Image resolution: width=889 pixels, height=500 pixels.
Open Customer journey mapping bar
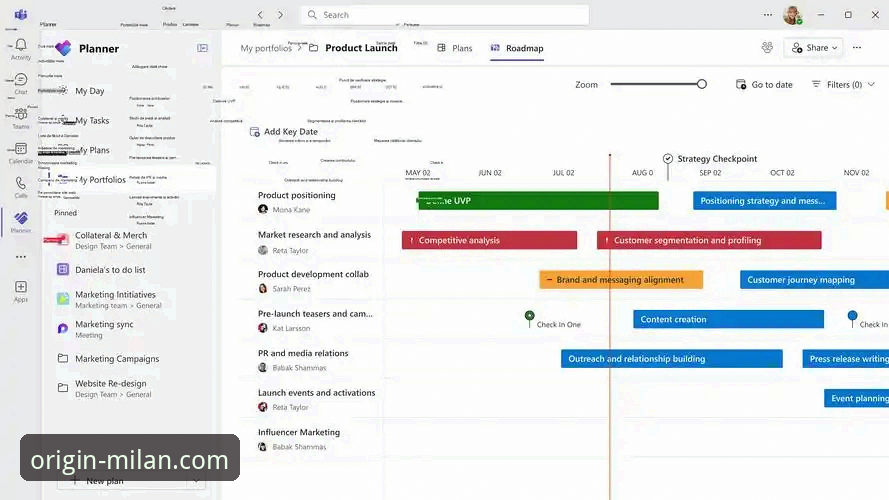click(814, 279)
